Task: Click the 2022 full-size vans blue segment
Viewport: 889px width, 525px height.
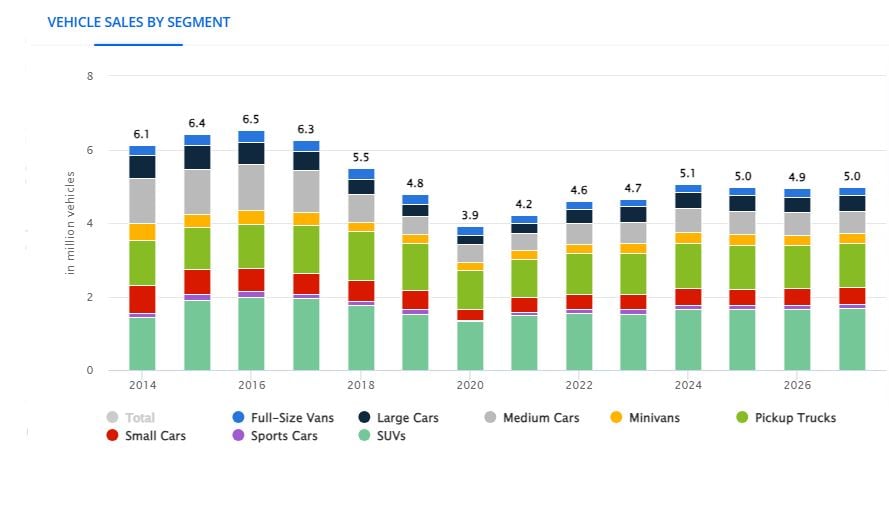Action: [579, 205]
